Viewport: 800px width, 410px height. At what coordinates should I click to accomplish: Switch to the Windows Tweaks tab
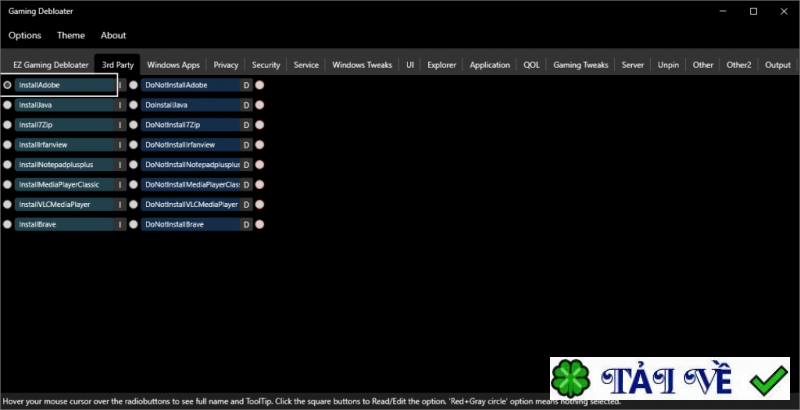point(362,65)
